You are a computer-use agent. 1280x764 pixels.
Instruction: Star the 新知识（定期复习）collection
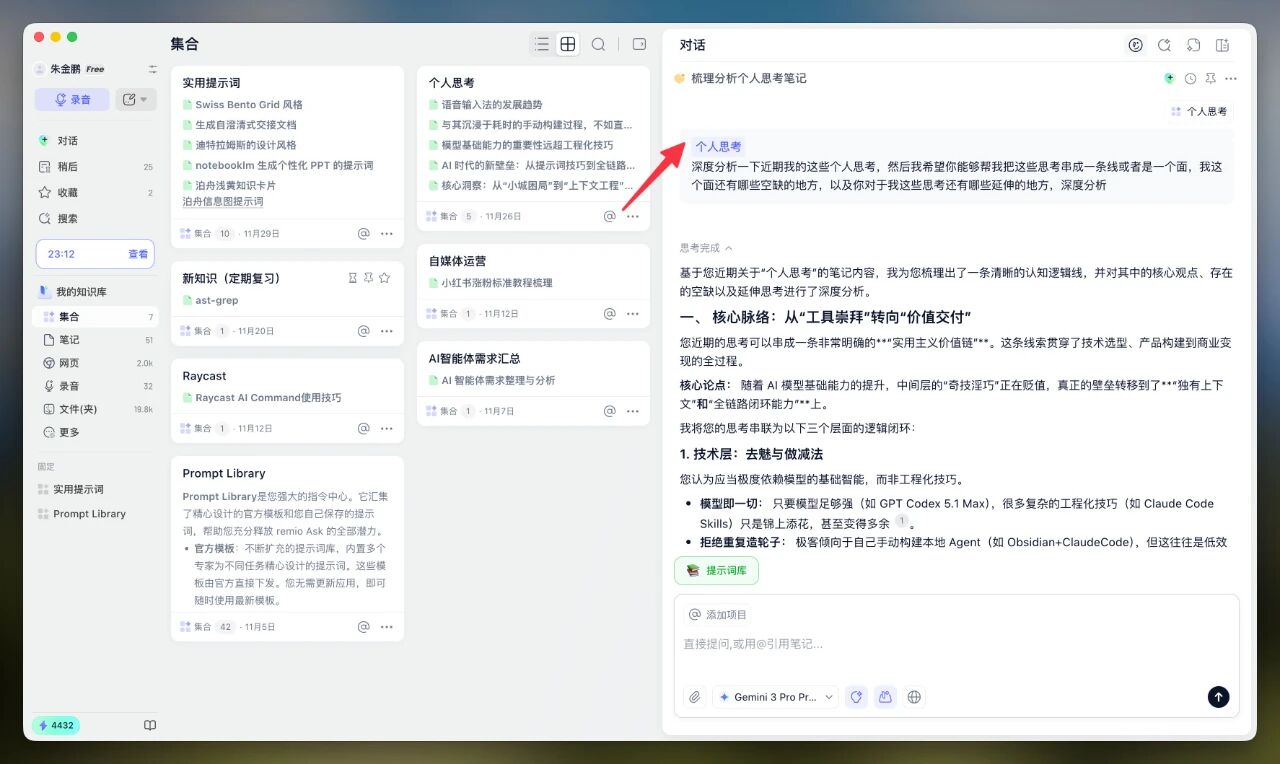click(x=385, y=278)
